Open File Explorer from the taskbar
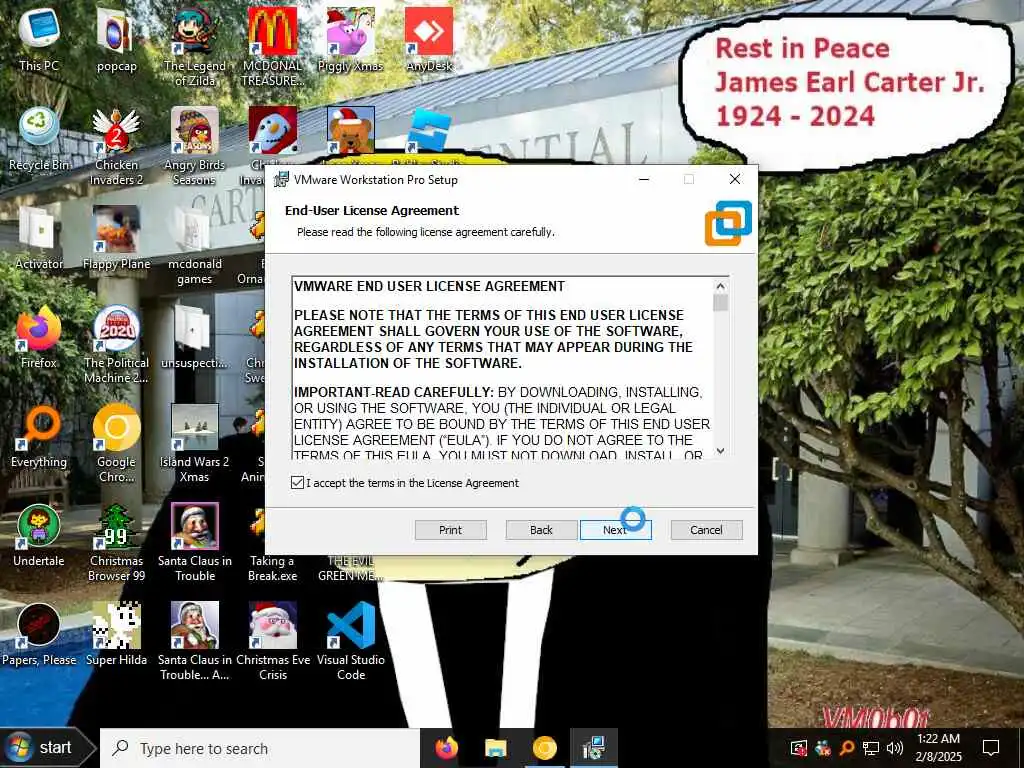Viewport: 1024px width, 768px height. (496, 748)
